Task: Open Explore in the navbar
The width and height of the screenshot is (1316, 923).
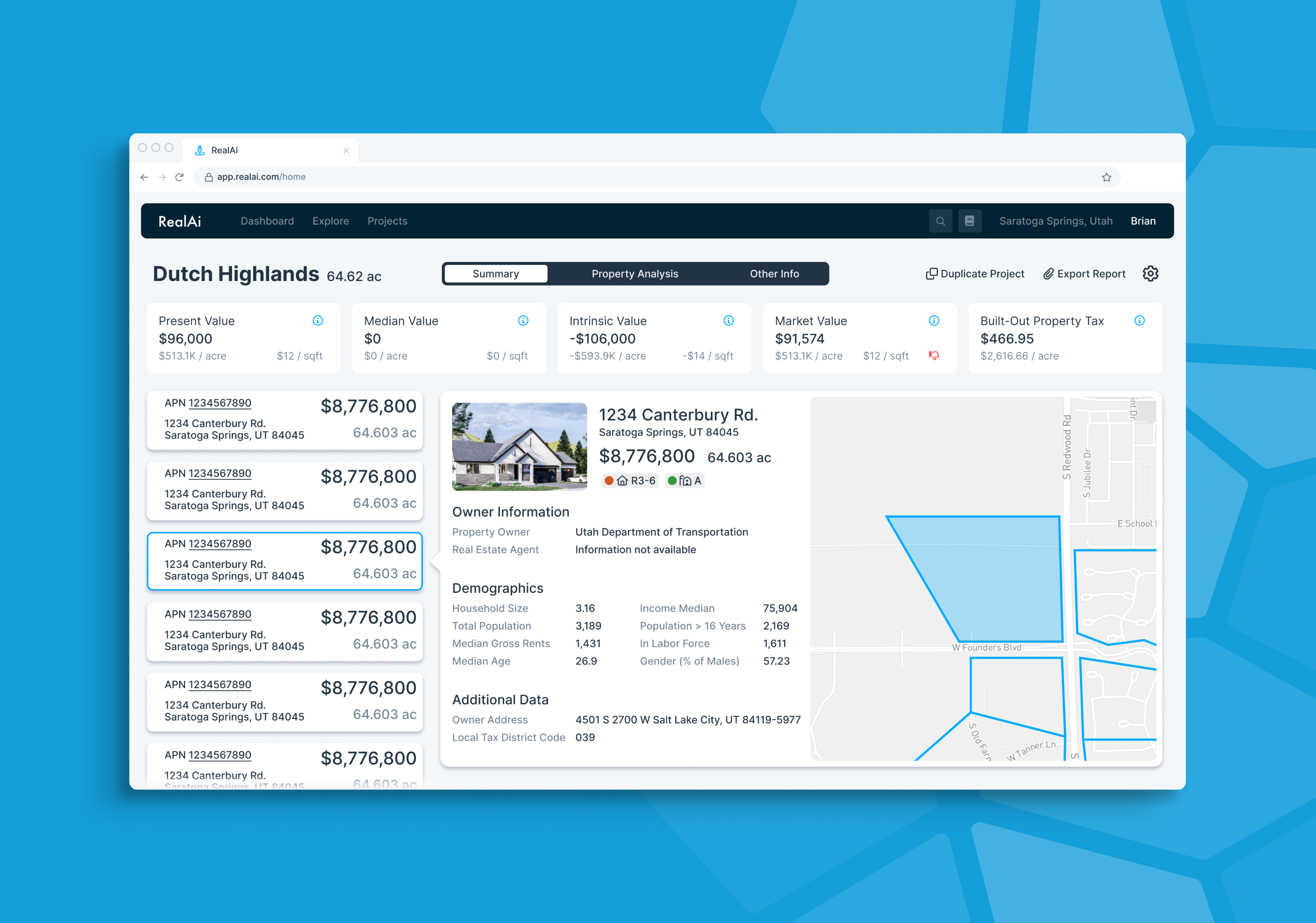Action: point(330,221)
